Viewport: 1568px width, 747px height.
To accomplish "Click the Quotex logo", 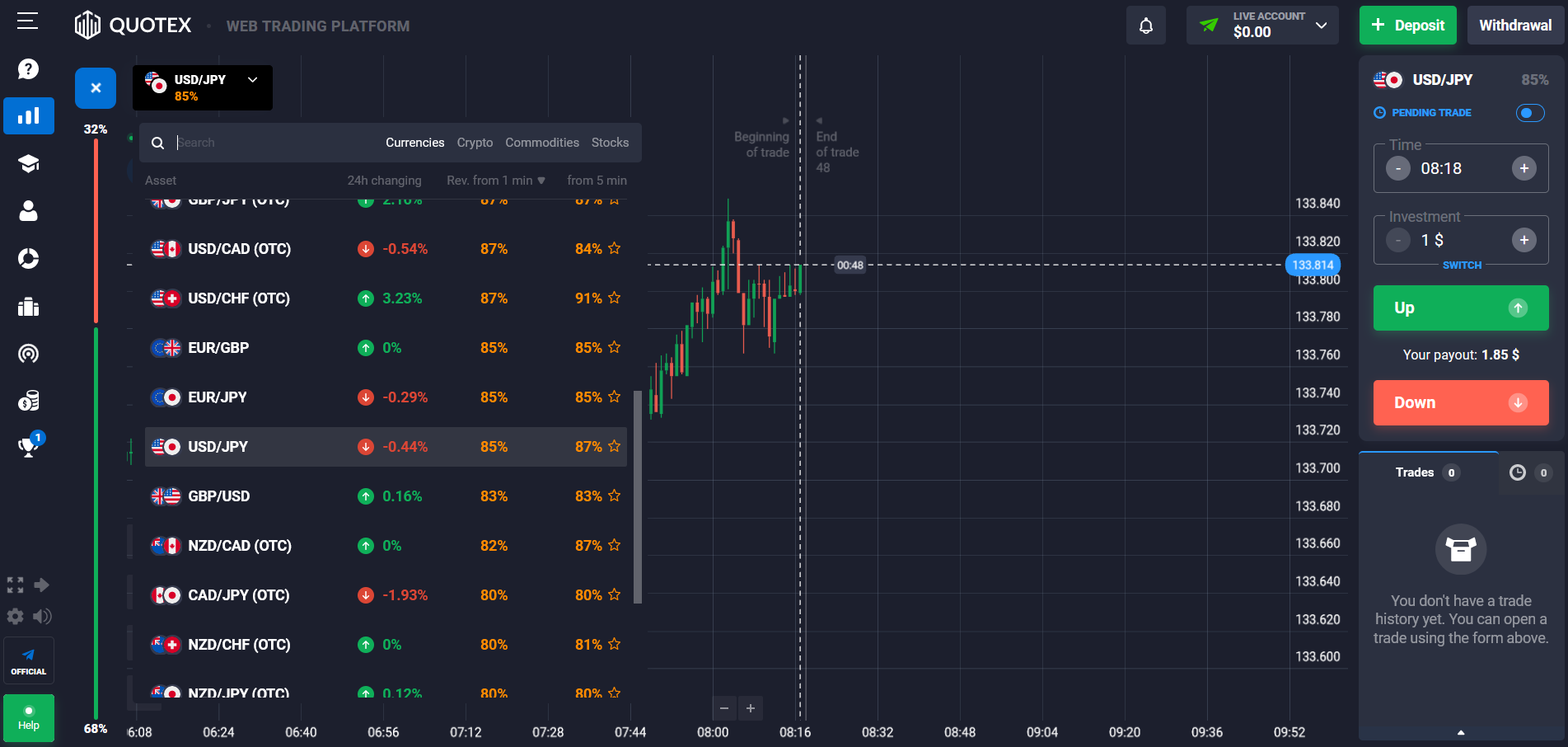I will (x=133, y=26).
